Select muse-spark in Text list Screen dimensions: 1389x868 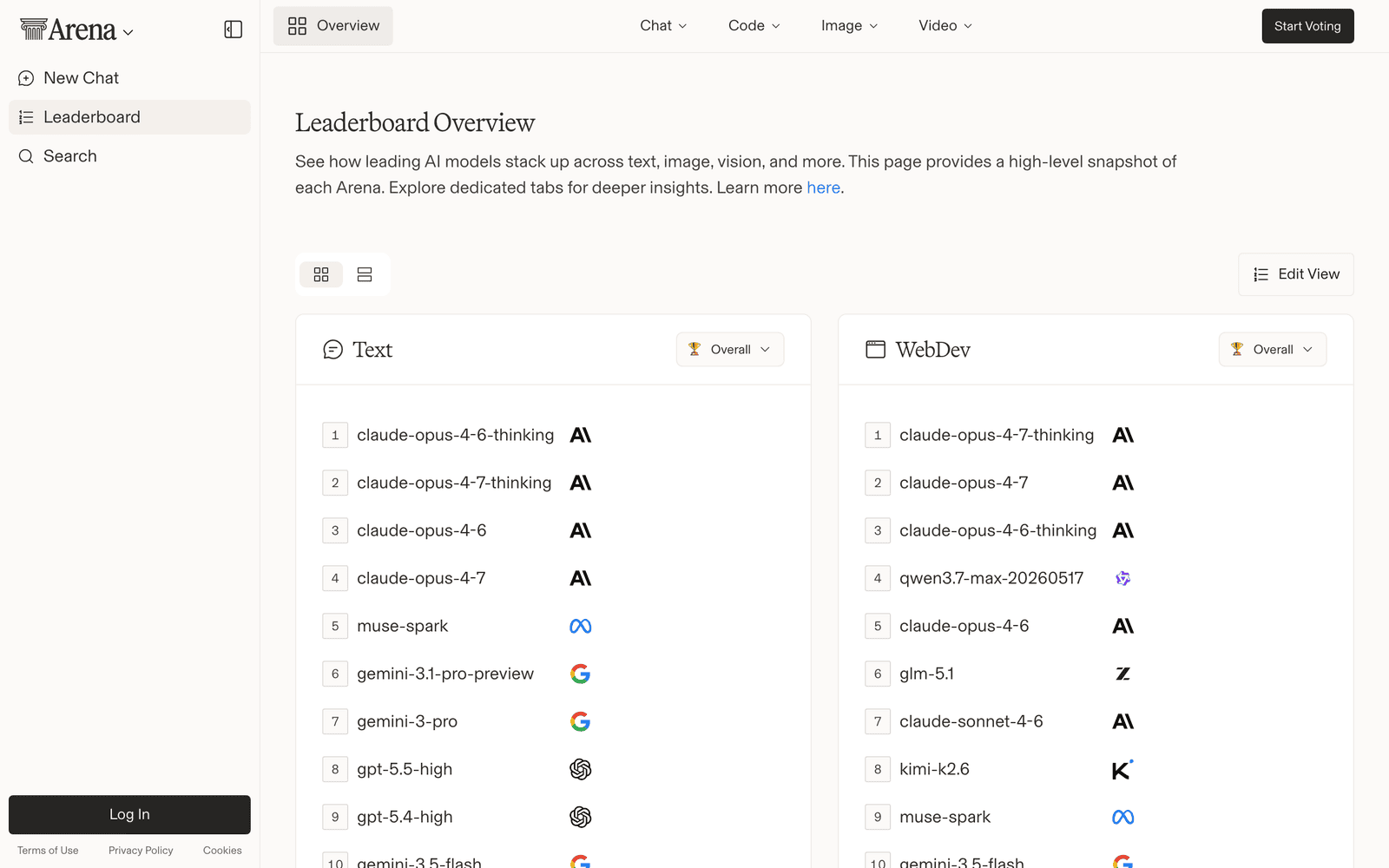point(402,626)
